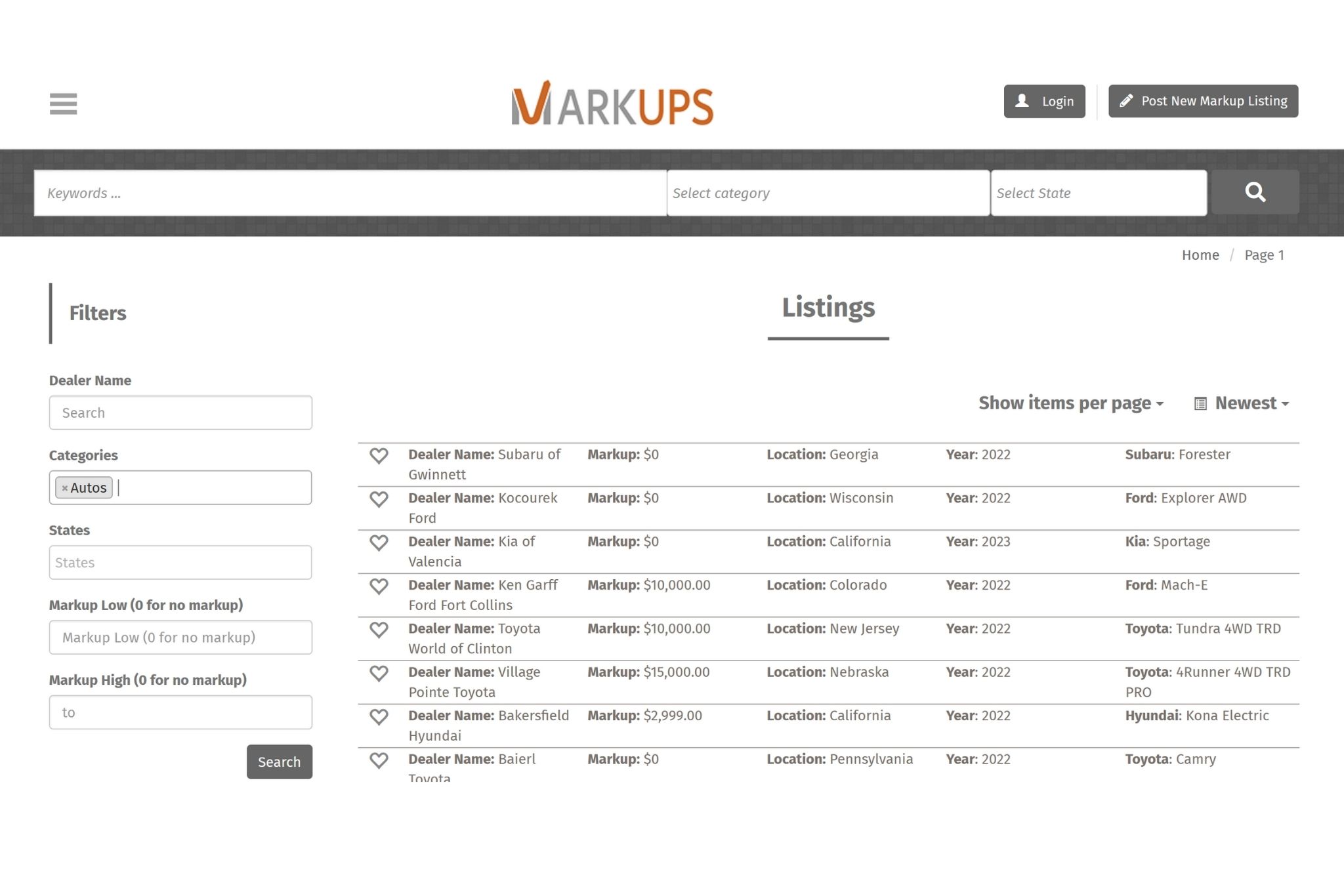Remove the Autos category tag
This screenshot has height=896, width=1344.
click(64, 488)
